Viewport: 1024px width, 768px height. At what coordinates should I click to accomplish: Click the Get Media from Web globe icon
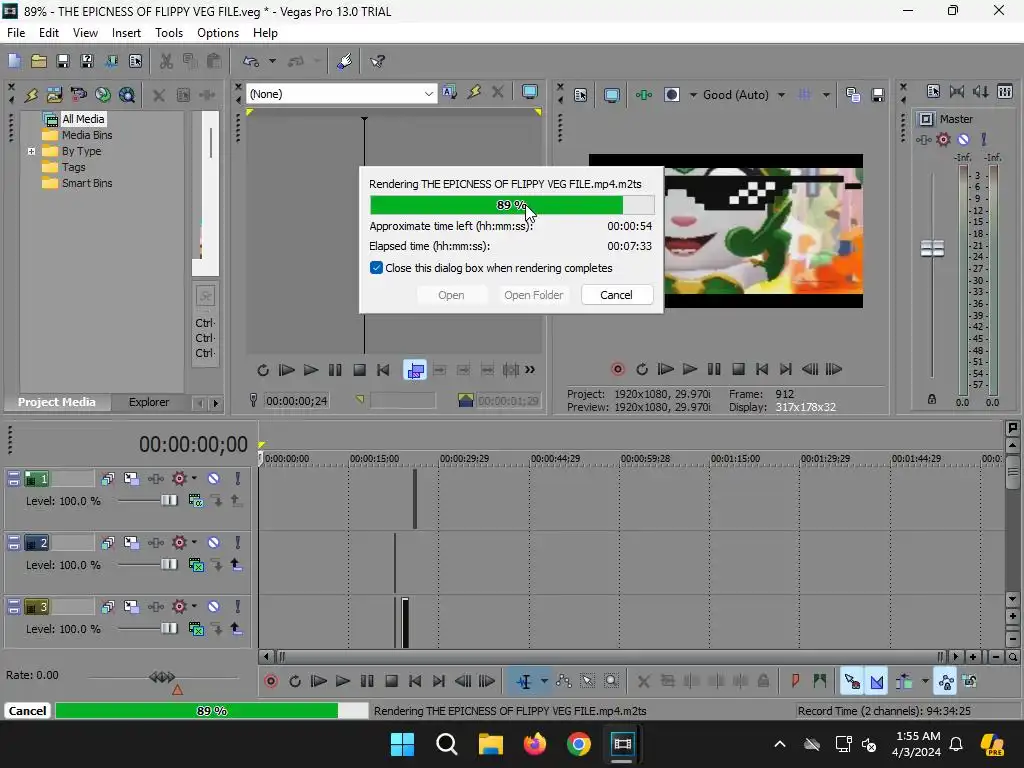[x=103, y=95]
